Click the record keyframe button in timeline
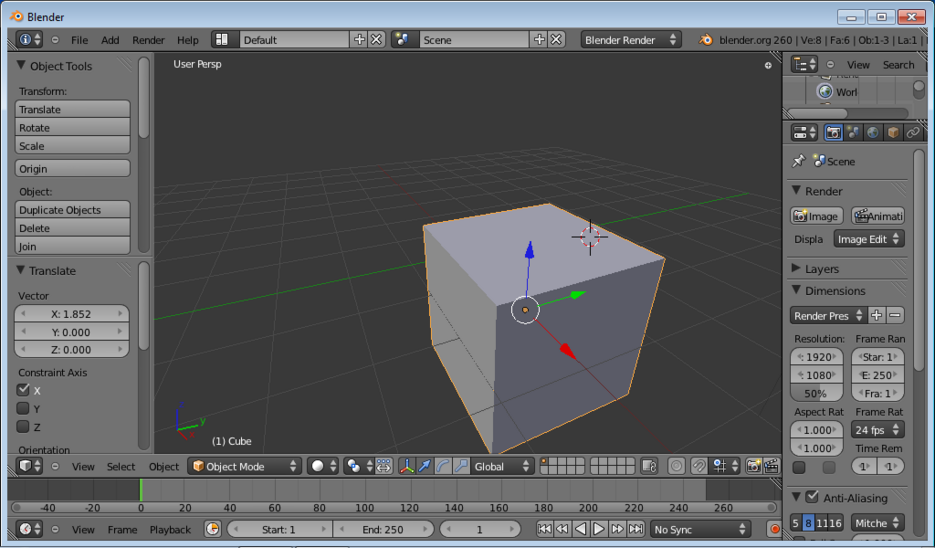Screen dimensions: 935x548 [773, 529]
